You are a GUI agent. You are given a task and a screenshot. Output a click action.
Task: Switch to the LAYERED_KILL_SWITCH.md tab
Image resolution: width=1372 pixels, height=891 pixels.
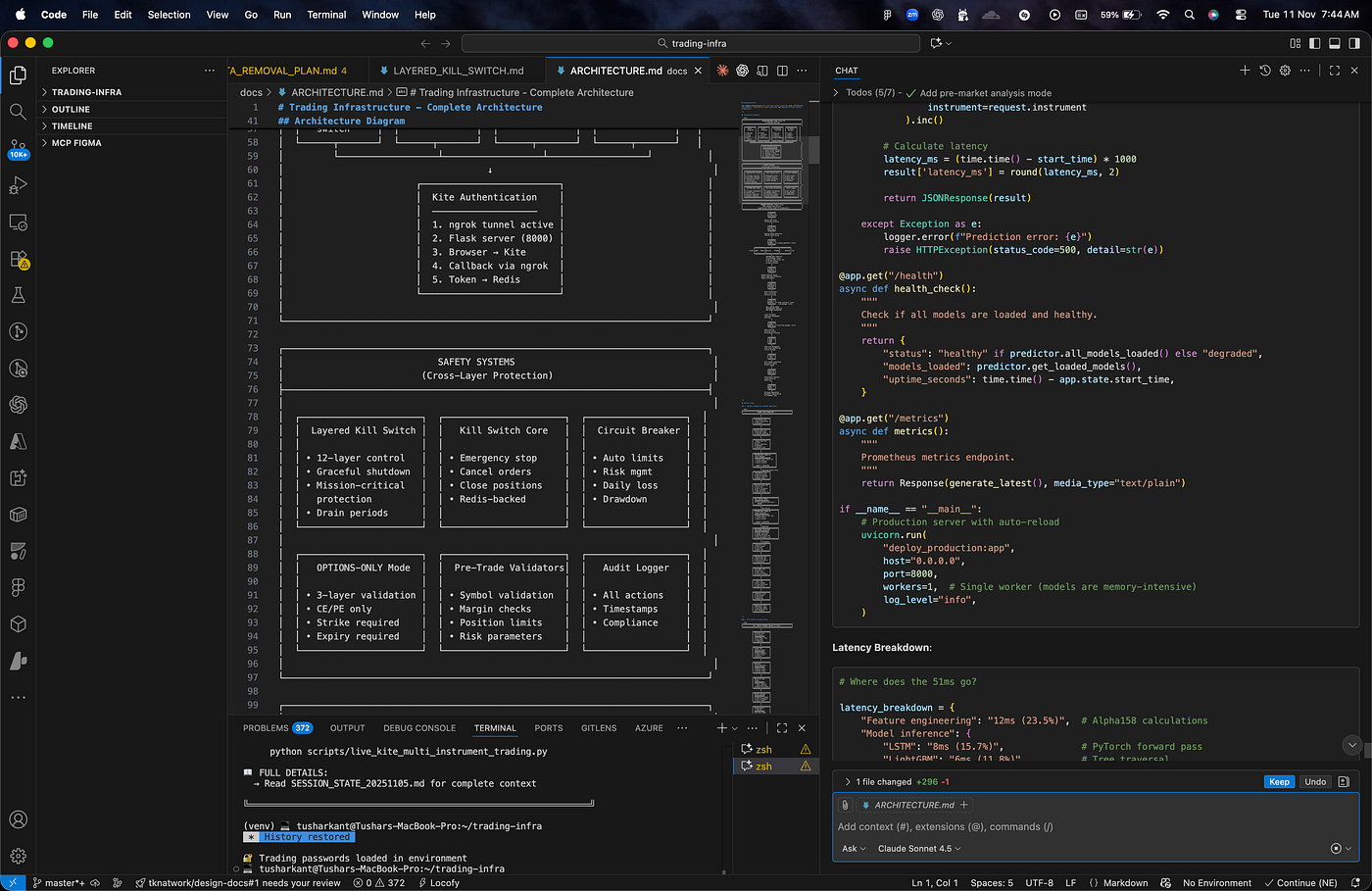[459, 71]
